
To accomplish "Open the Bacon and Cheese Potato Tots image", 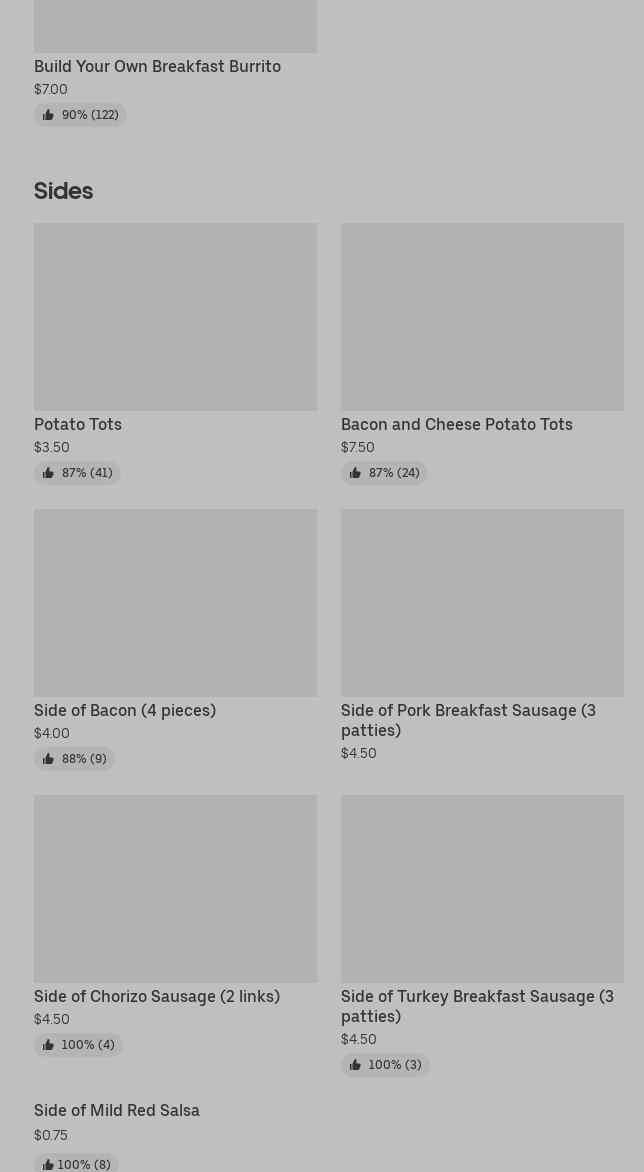I will pos(482,316).
